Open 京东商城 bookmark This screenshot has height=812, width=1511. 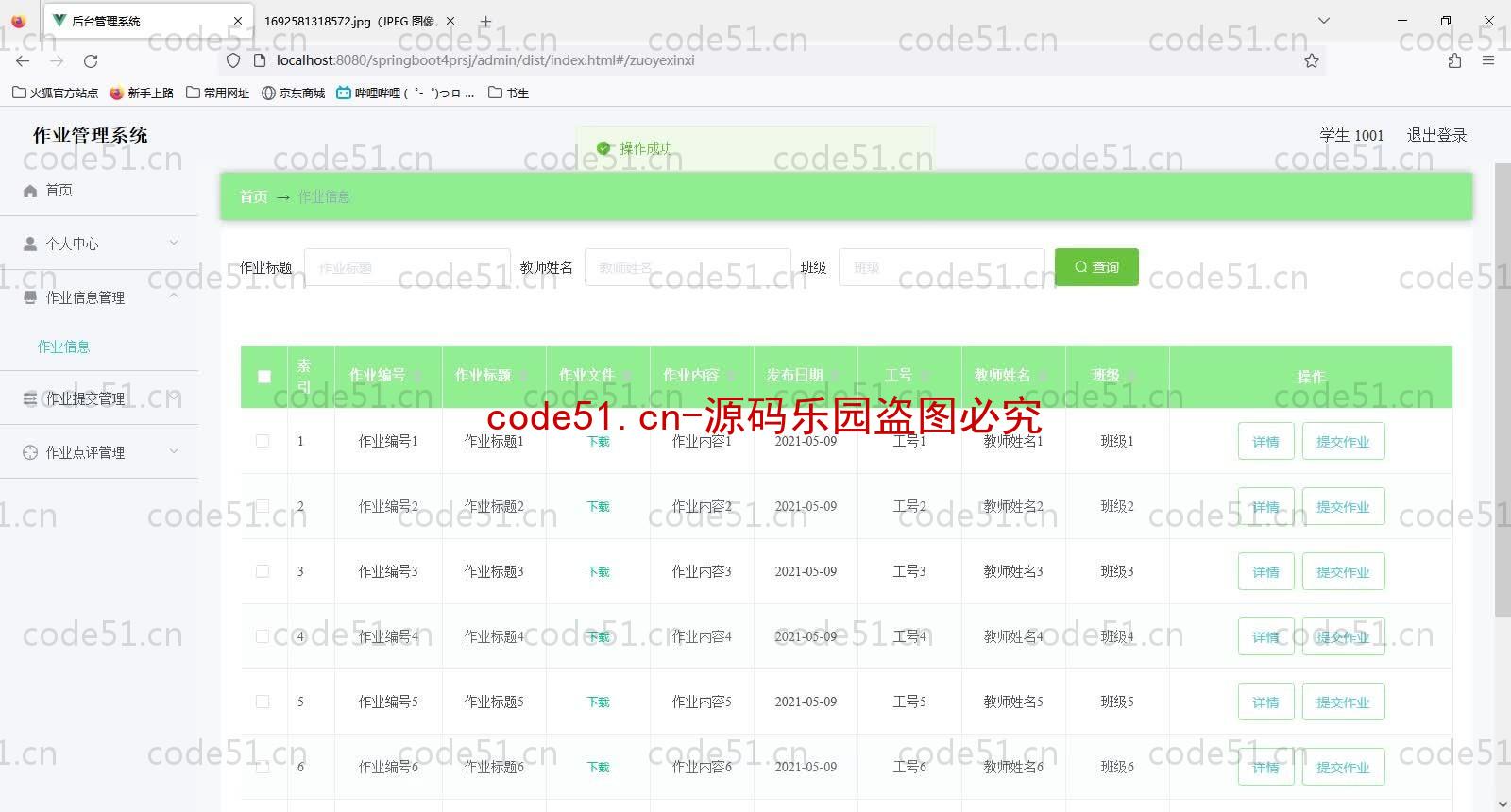294,93
